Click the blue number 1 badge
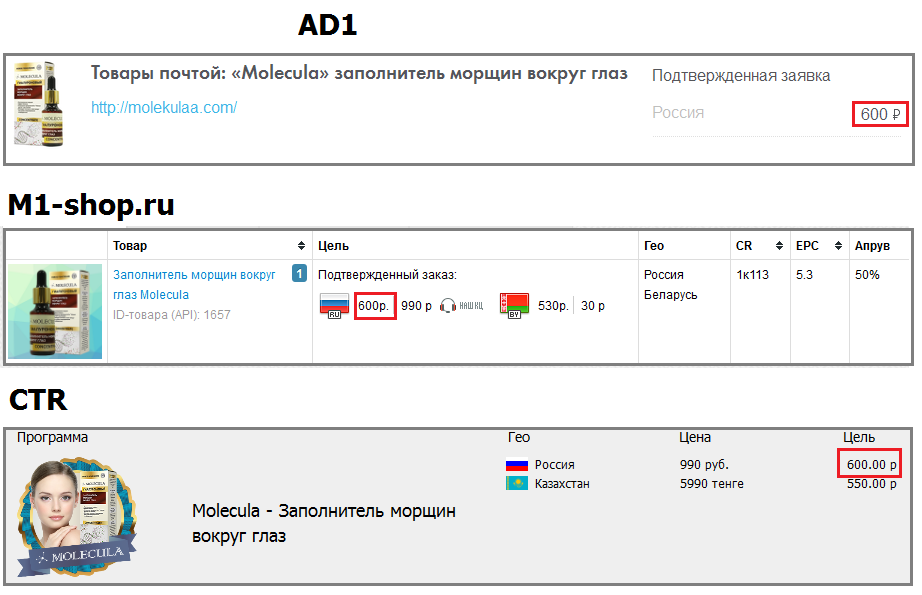The width and height of the screenshot is (922, 595). click(x=299, y=273)
